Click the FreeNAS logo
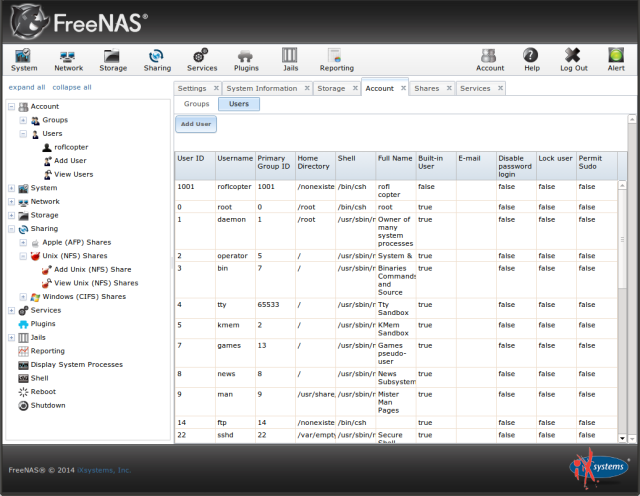 pyautogui.click(x=79, y=22)
